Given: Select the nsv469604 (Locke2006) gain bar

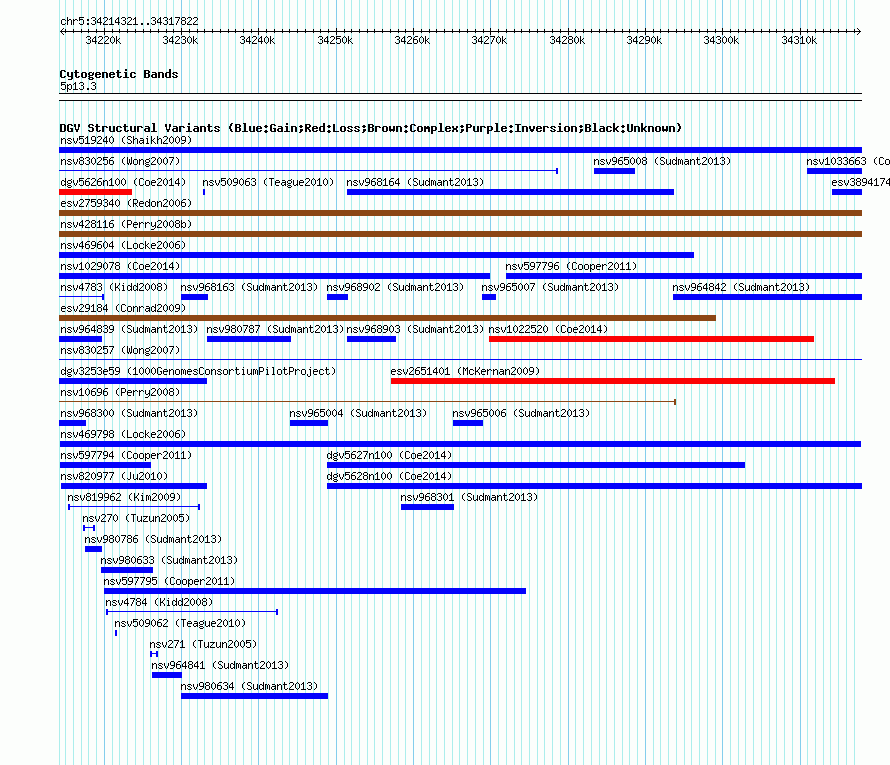Looking at the screenshot, I should coord(376,255).
